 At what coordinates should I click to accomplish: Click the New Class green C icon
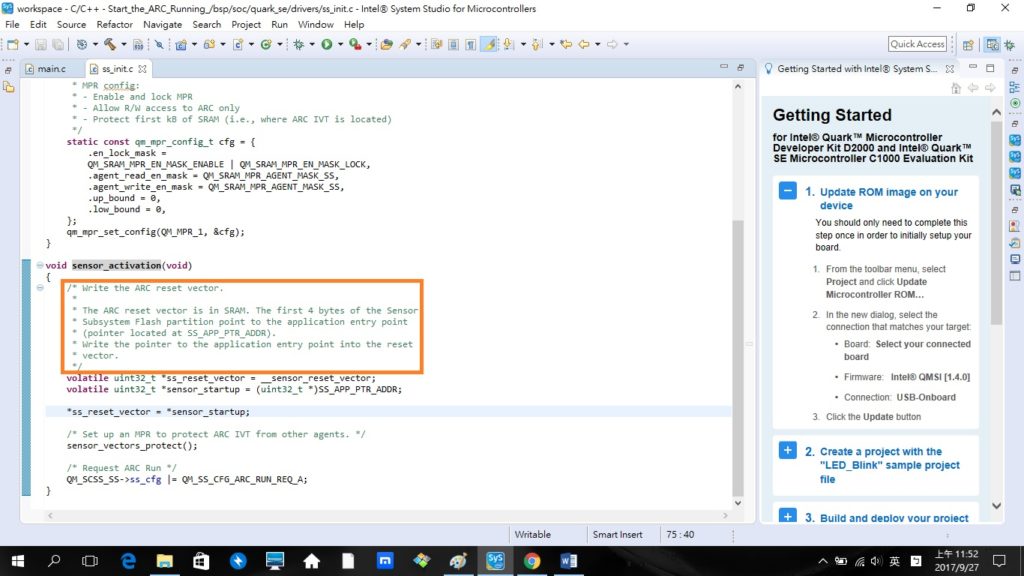pyautogui.click(x=266, y=44)
